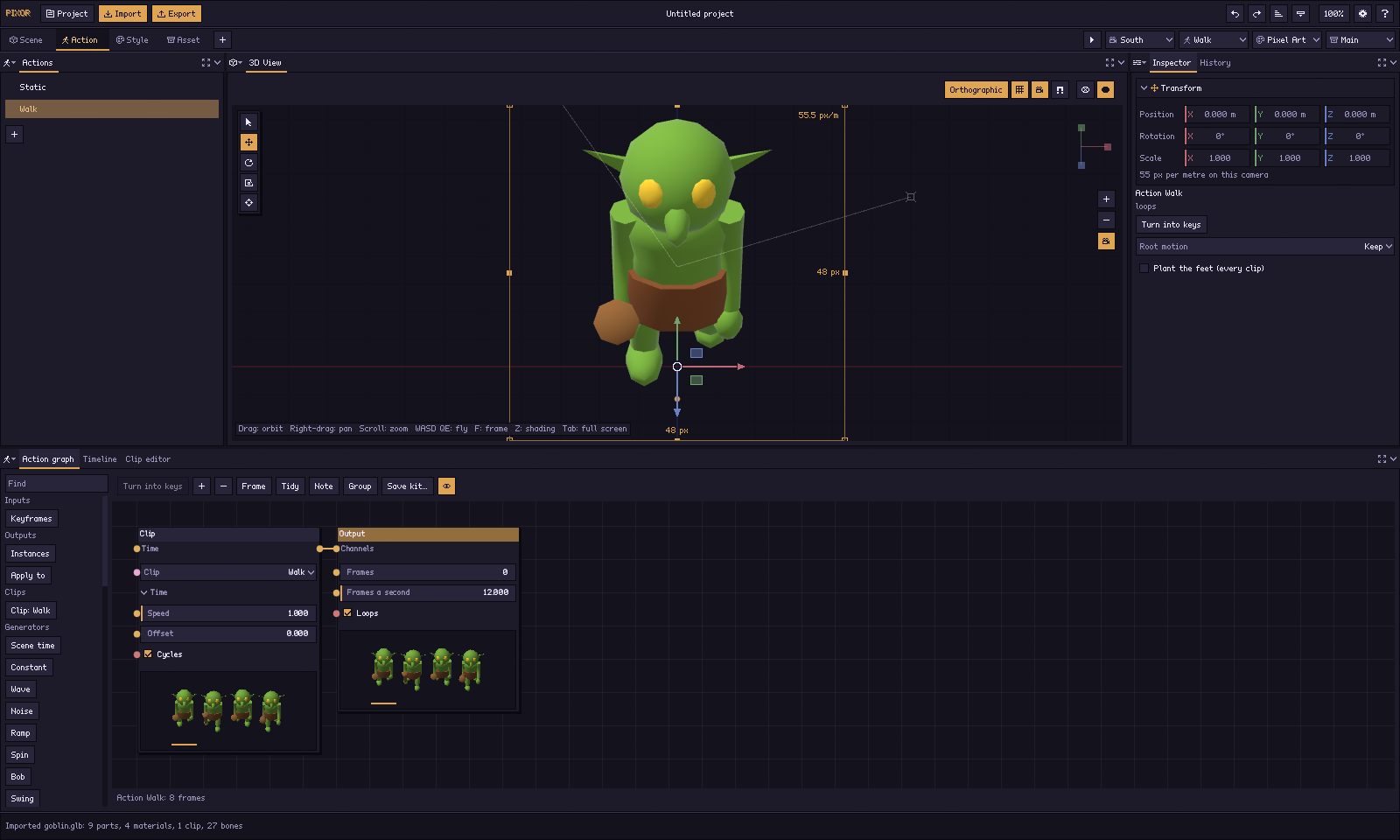Open the settings gear icon

pos(1362,14)
